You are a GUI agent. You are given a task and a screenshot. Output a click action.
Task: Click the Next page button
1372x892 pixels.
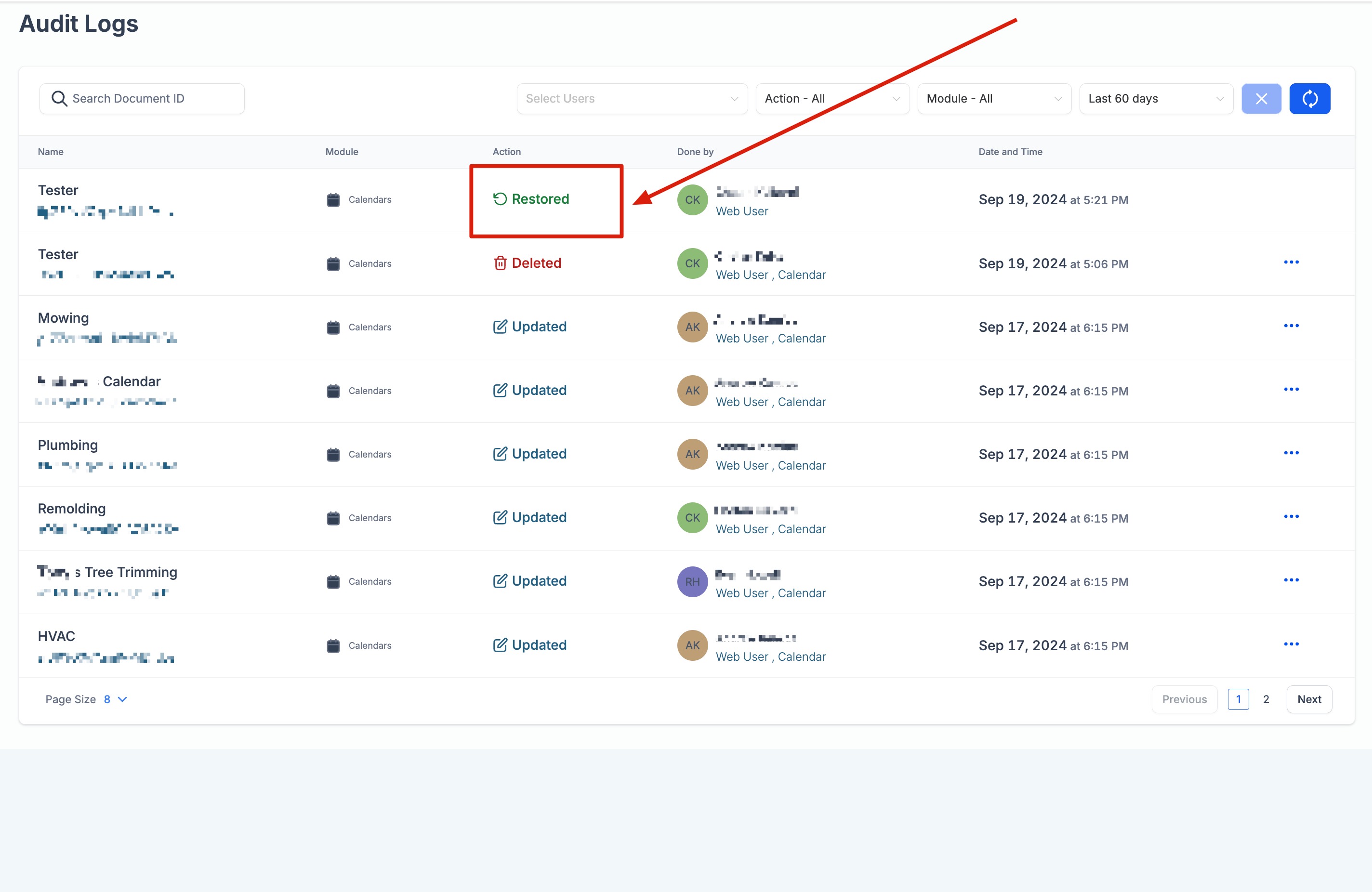click(1308, 699)
